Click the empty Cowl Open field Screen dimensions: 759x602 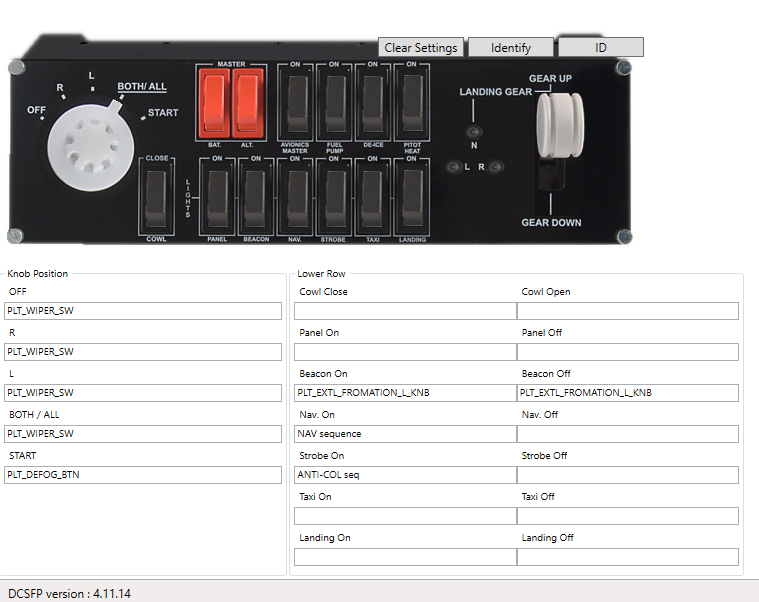(627, 311)
